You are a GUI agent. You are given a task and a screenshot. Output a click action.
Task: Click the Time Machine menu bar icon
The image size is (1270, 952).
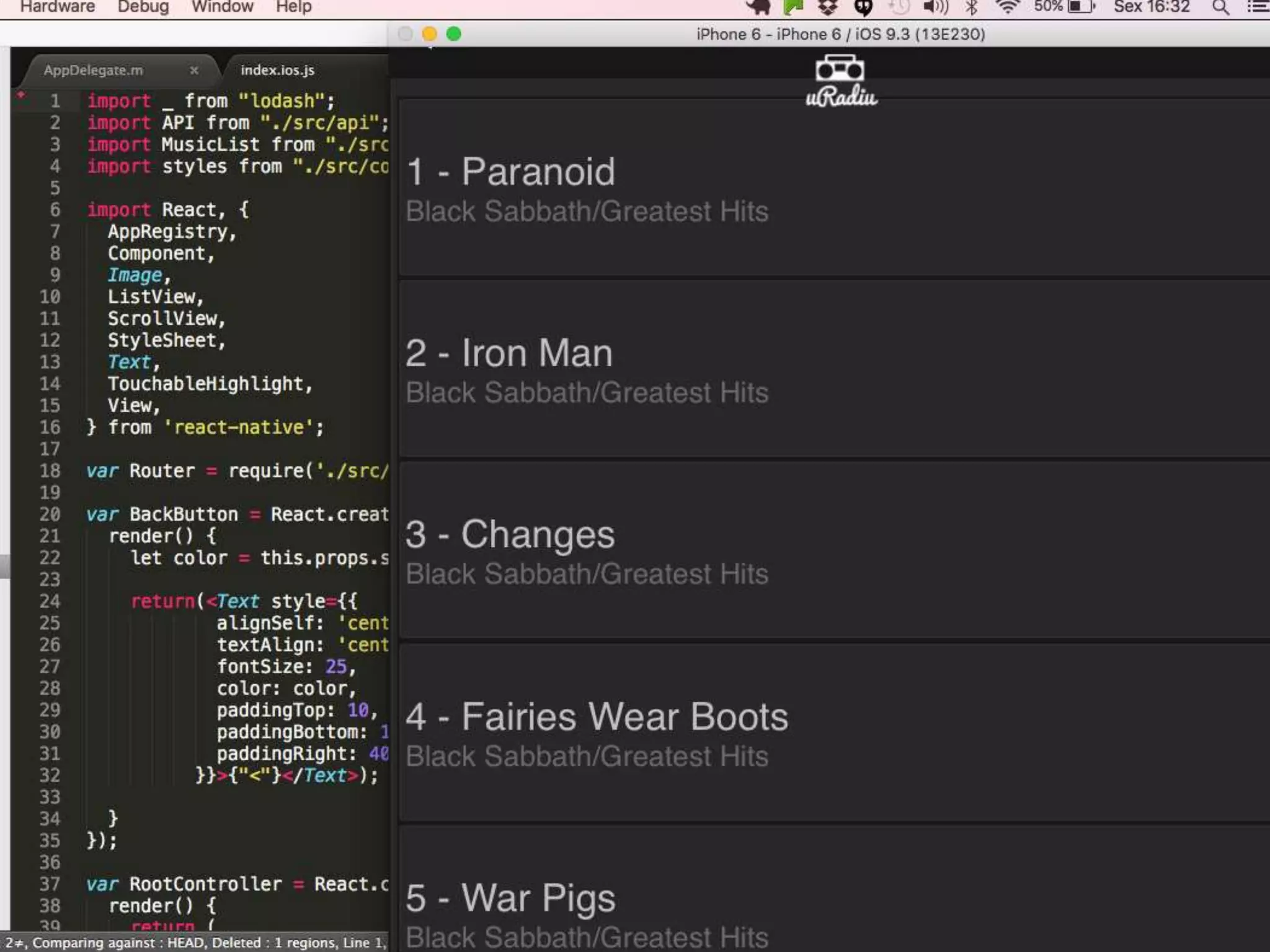pyautogui.click(x=899, y=7)
